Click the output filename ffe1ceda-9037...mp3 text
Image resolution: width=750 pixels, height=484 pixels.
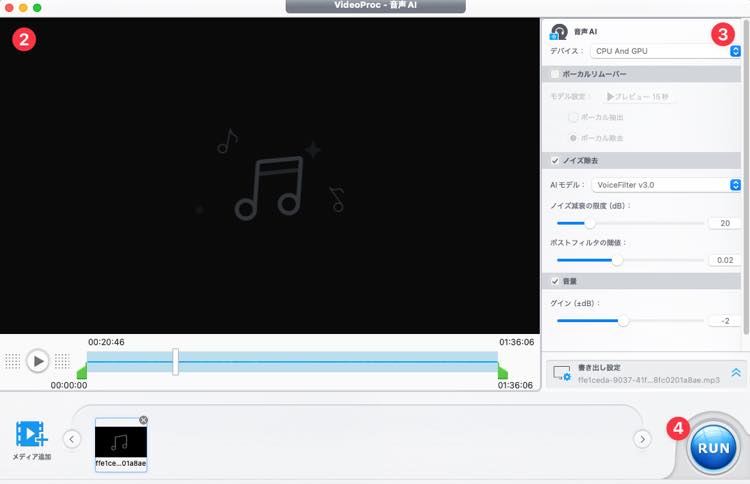[x=649, y=380]
